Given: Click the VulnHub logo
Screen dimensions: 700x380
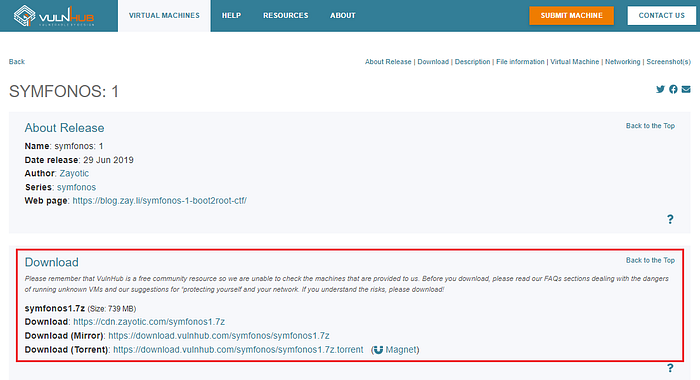Looking at the screenshot, I should pyautogui.click(x=54, y=16).
